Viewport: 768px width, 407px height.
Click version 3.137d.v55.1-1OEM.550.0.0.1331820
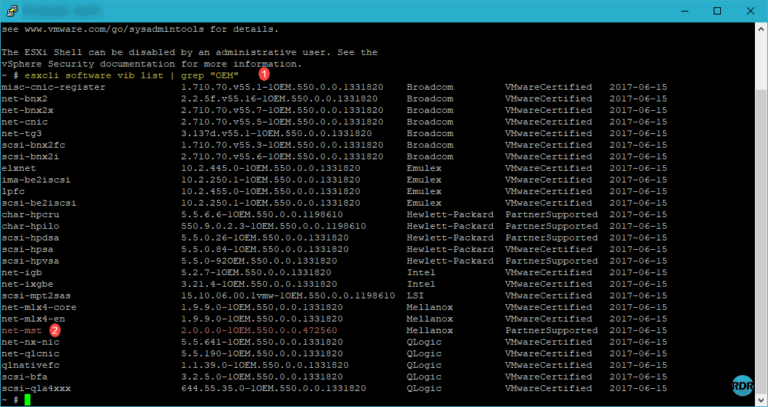click(276, 133)
